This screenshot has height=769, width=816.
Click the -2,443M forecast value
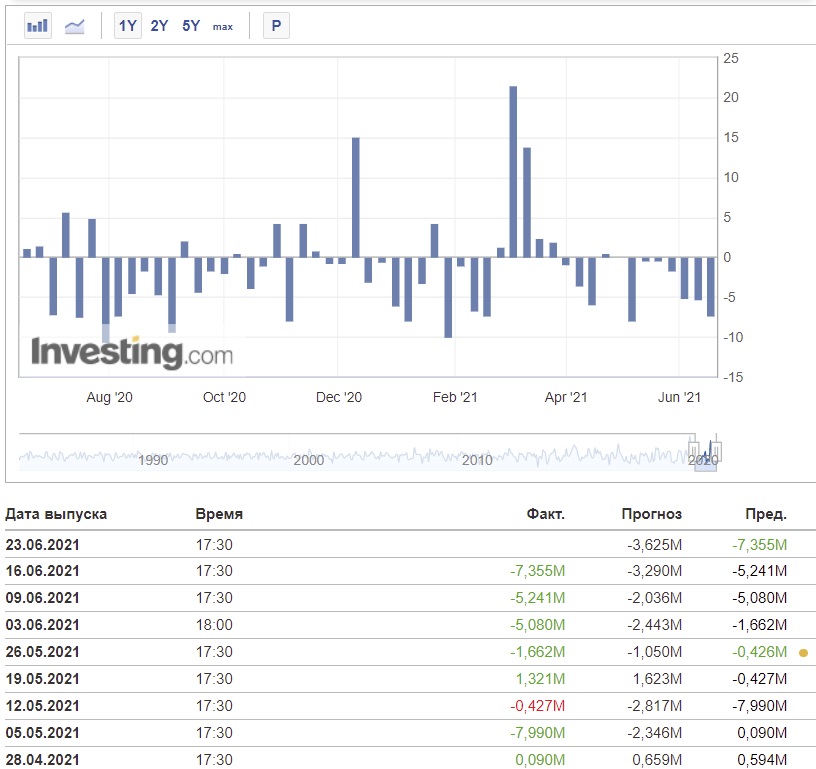tap(654, 625)
